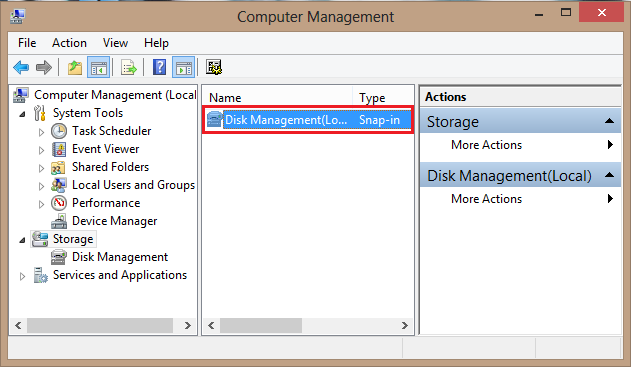This screenshot has height=367, width=631.
Task: Click the Disk Management(Lo... Snap-in list entry
Action: click(308, 120)
